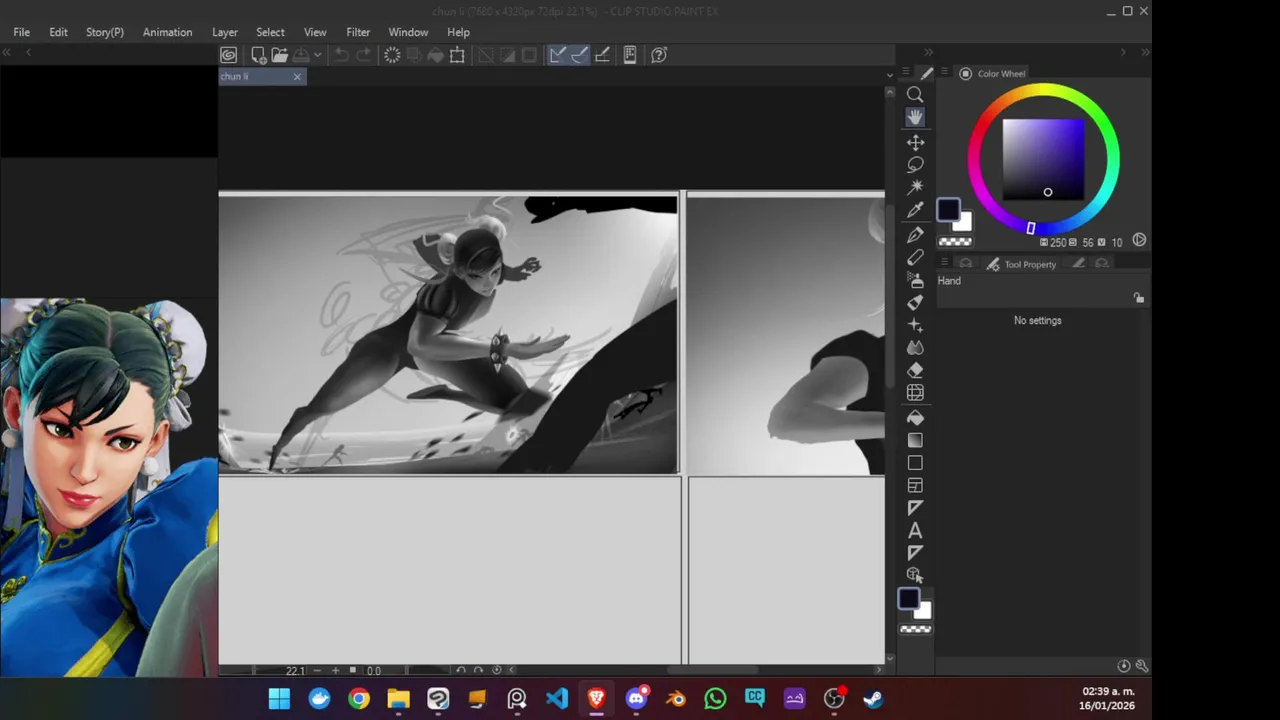Close the chun li canvas tab
The width and height of the screenshot is (1280, 720).
297,77
